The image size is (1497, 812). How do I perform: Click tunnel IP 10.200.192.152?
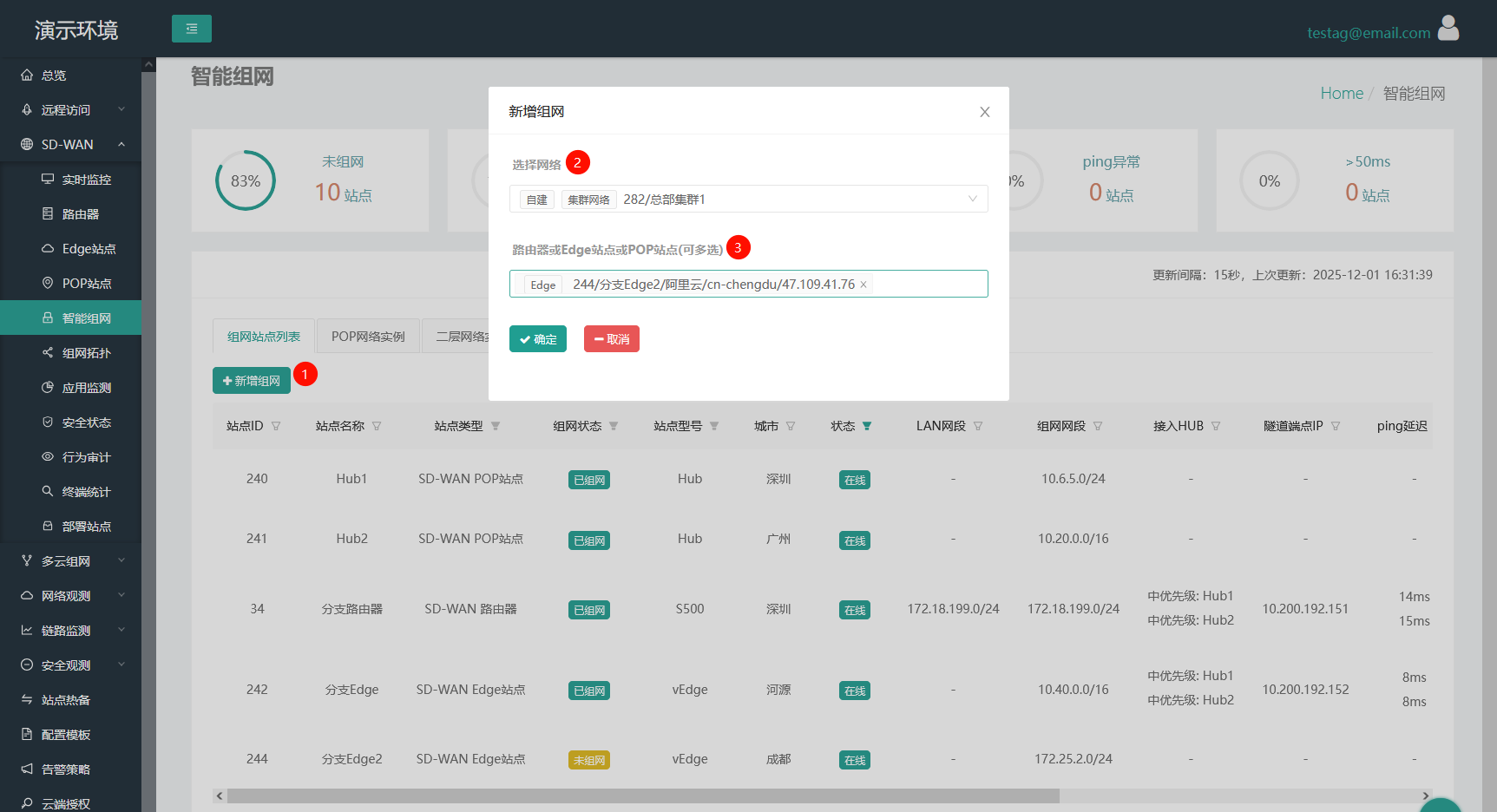point(1305,690)
